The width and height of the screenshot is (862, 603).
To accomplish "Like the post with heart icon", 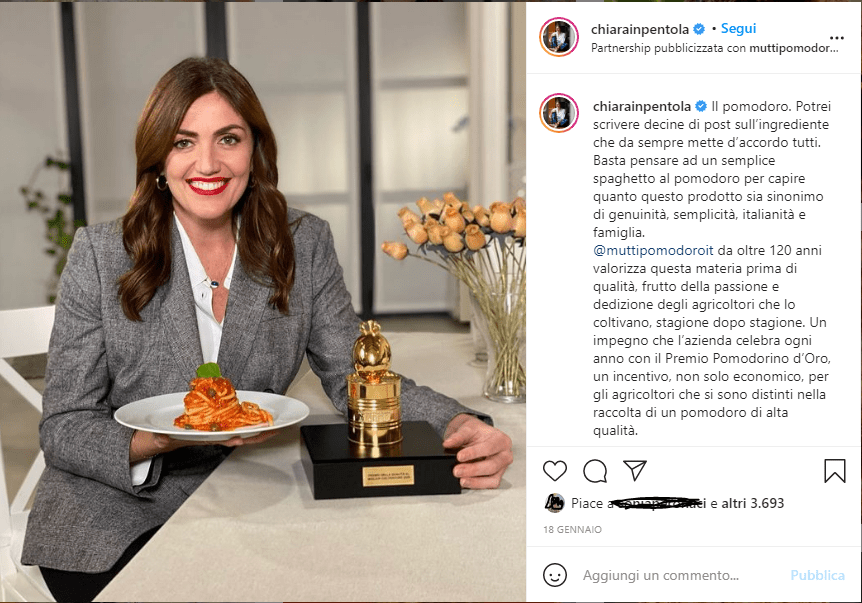I will coord(555,471).
